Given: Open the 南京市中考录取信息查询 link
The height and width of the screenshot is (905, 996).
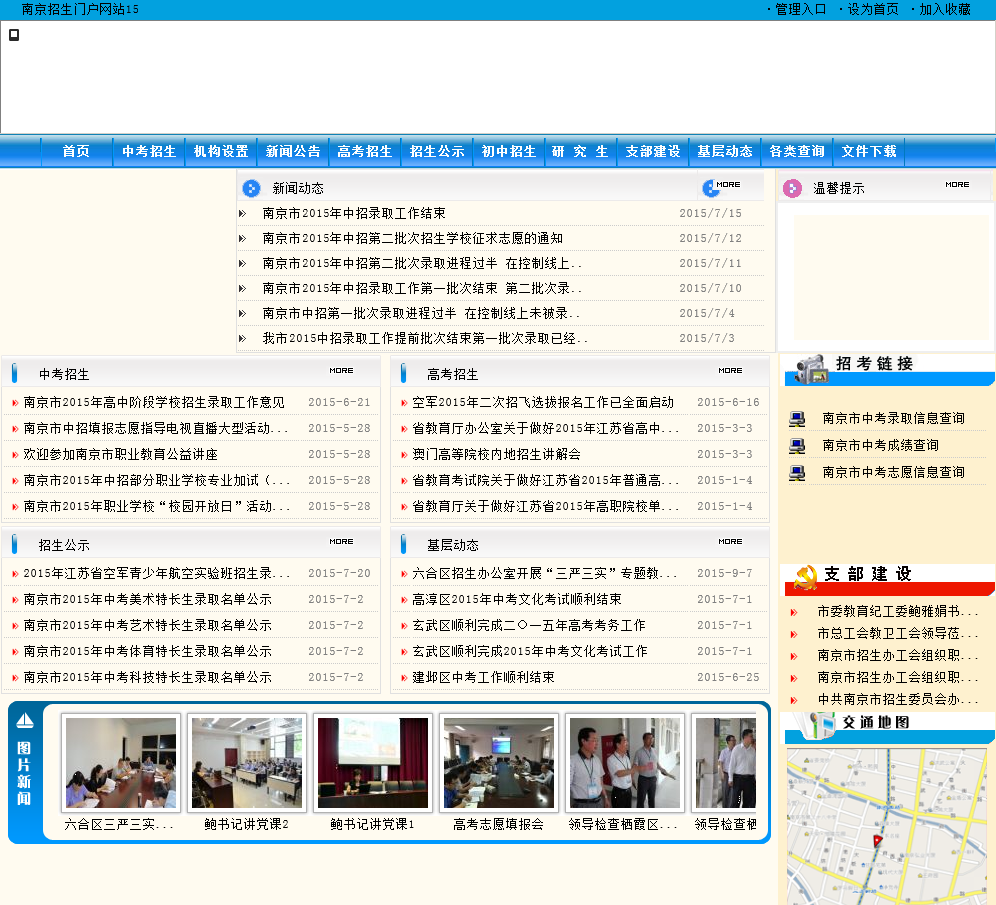Looking at the screenshot, I should pyautogui.click(x=893, y=418).
